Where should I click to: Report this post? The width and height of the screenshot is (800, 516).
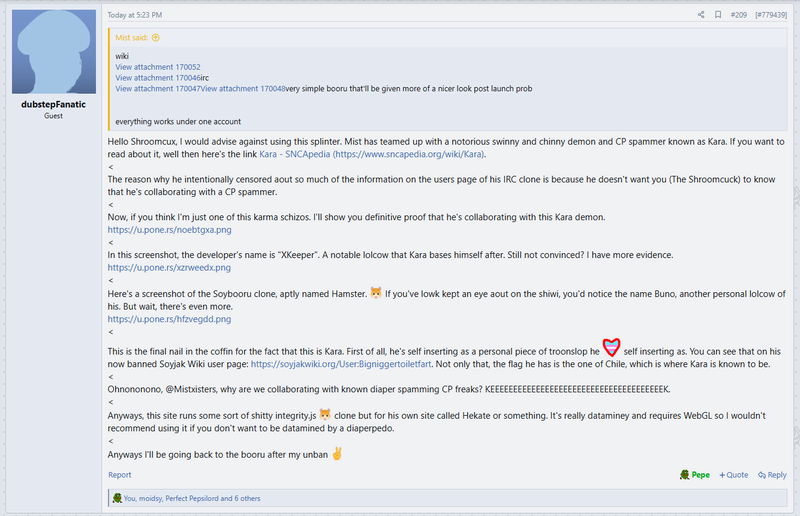pyautogui.click(x=119, y=475)
